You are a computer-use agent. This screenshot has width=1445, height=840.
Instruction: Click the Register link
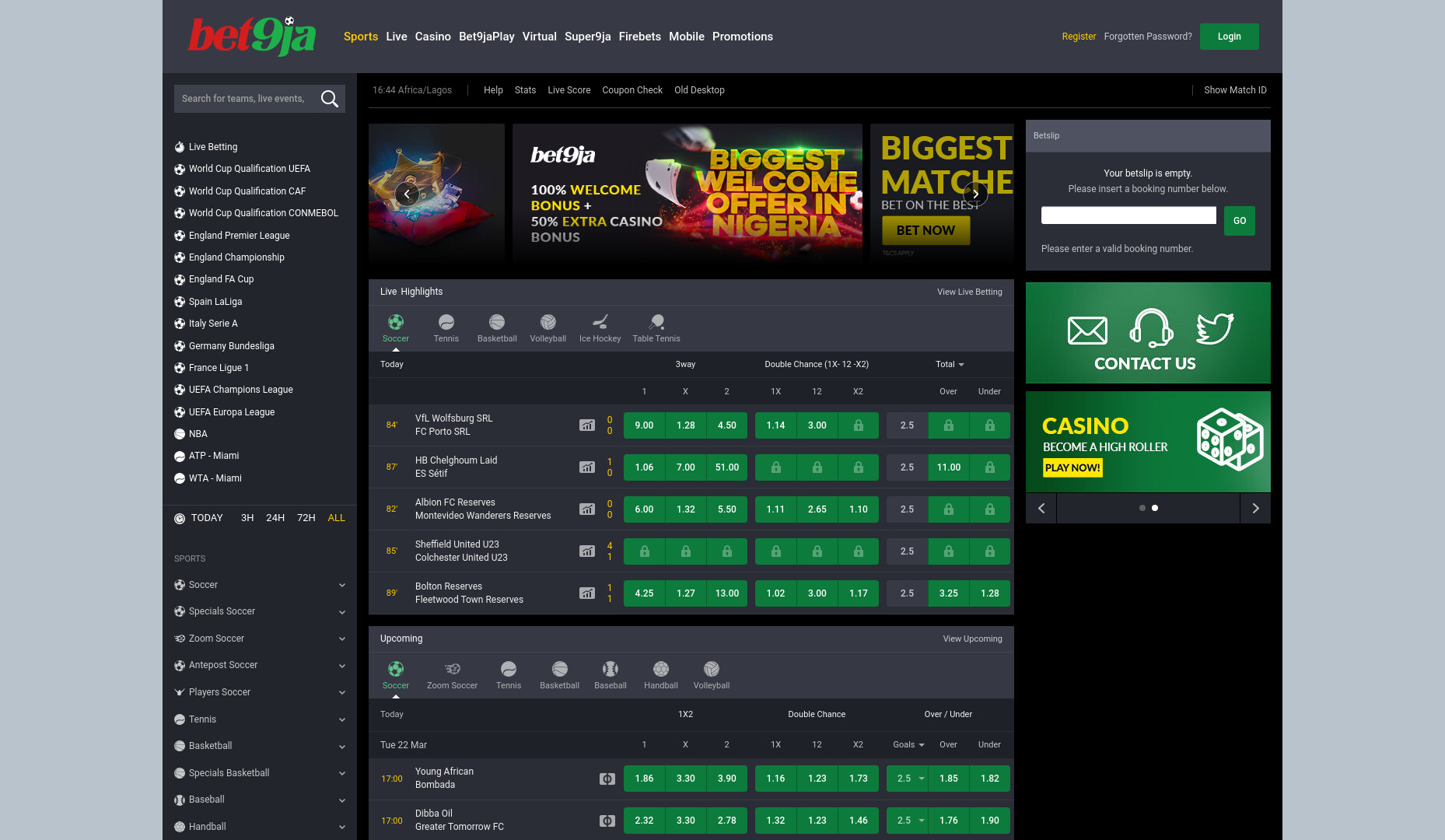pyautogui.click(x=1079, y=37)
